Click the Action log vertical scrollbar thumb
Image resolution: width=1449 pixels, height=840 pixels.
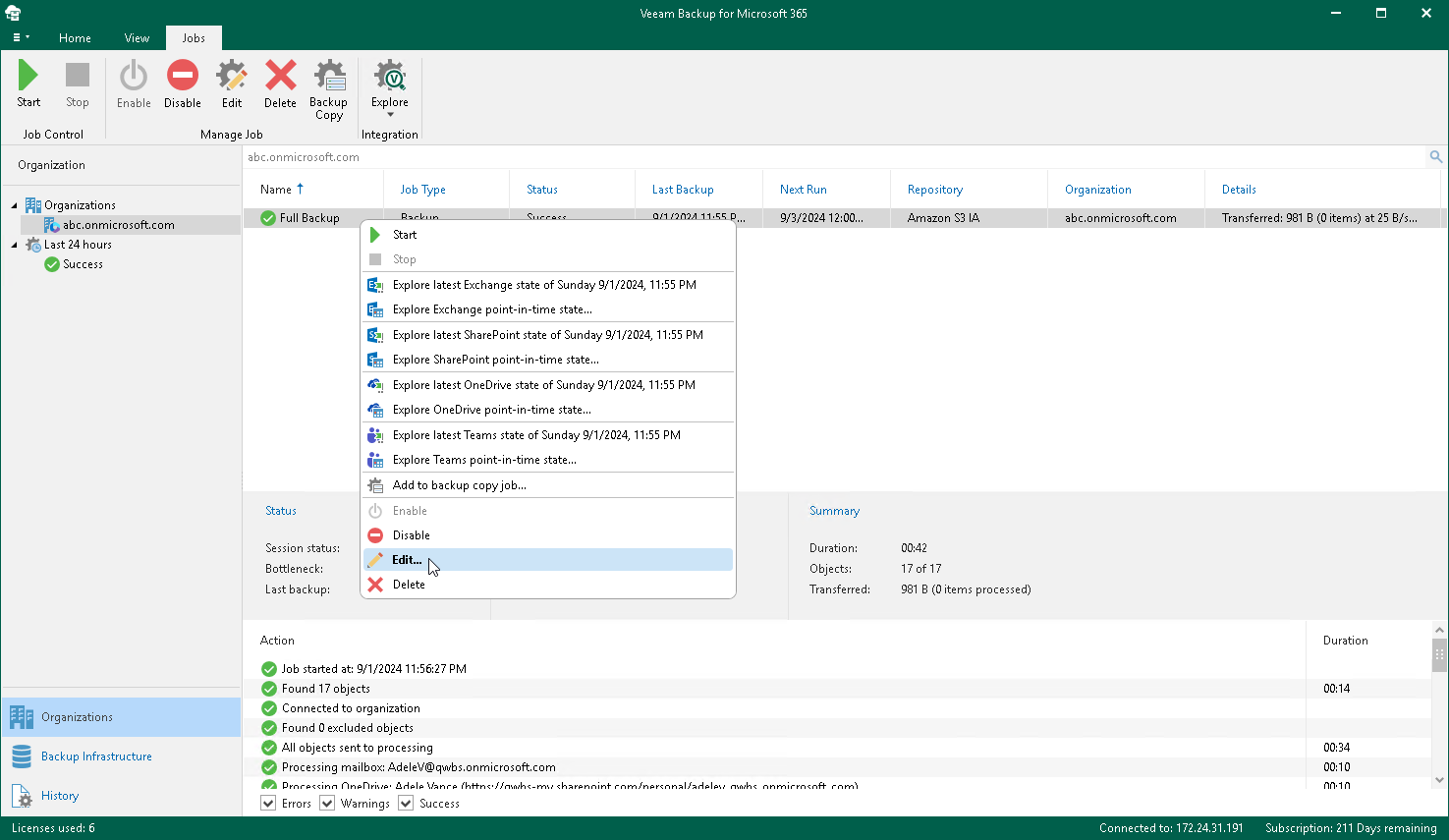1439,654
